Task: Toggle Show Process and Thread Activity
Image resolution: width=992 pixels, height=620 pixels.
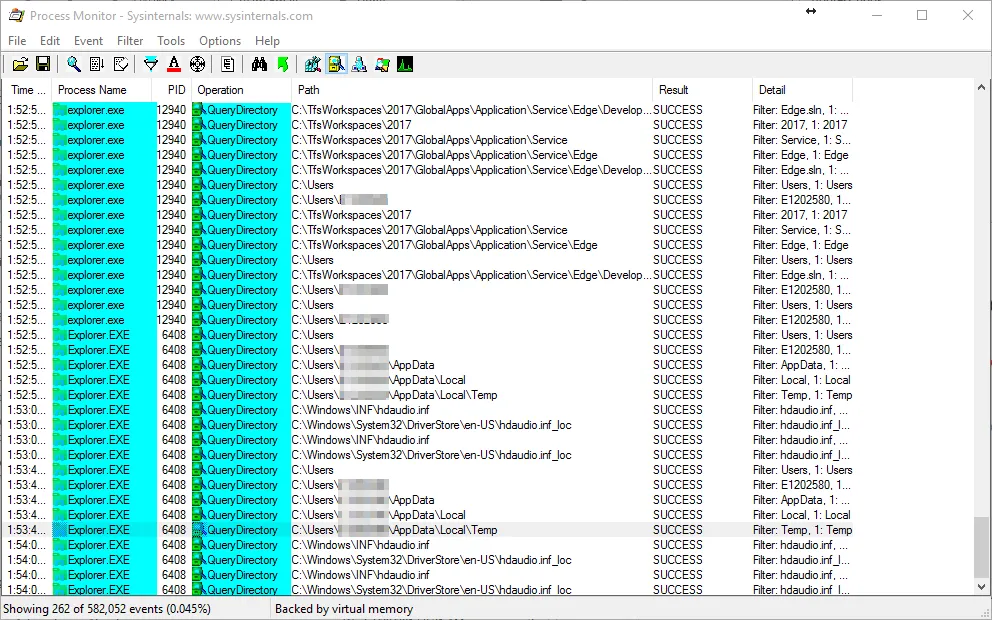Action: pyautogui.click(x=382, y=64)
